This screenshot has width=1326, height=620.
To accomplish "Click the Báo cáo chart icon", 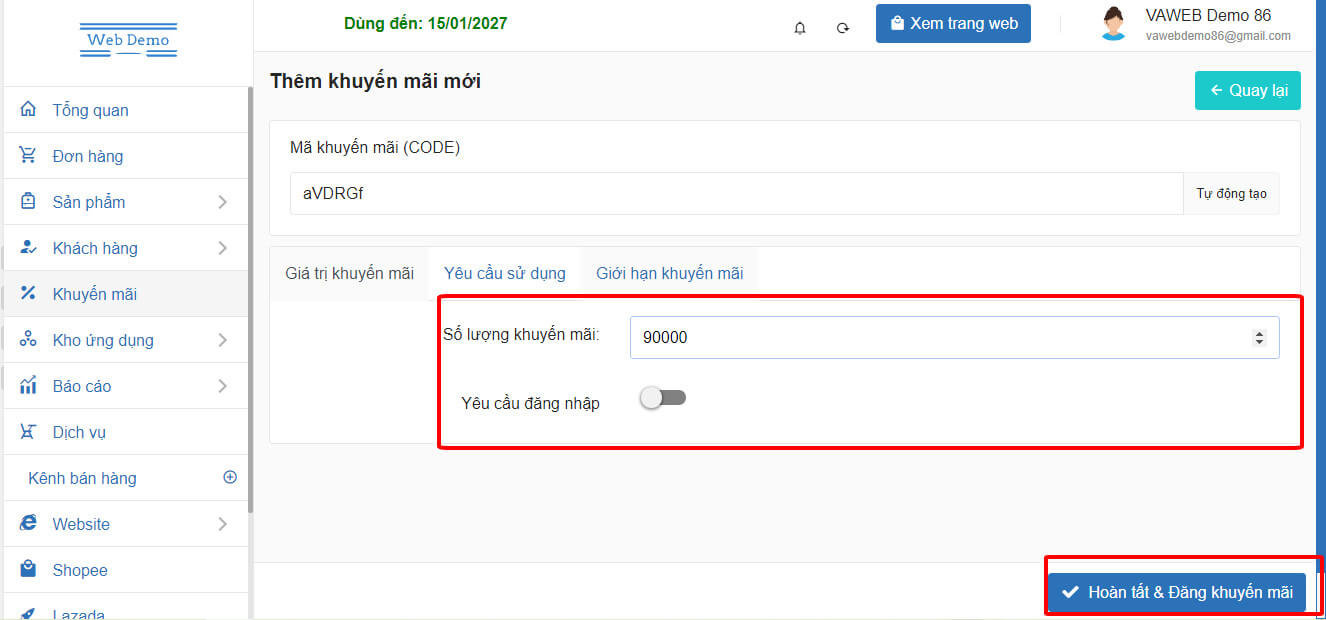I will pos(28,386).
